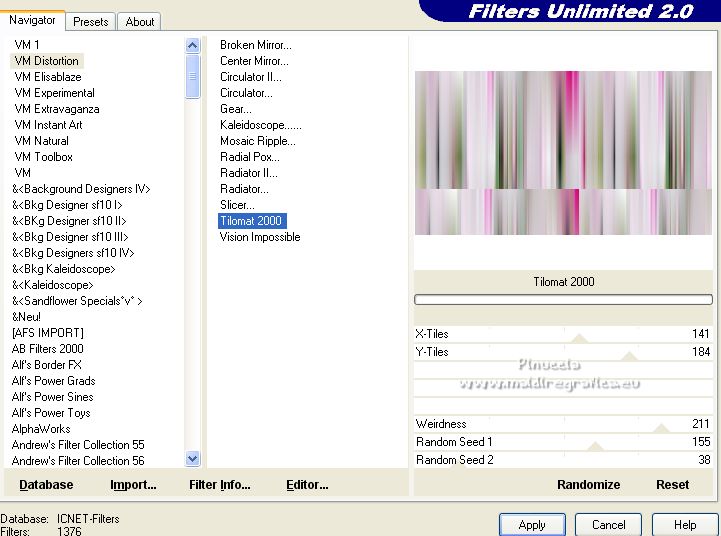The height and width of the screenshot is (536, 721).
Task: Select VM Instant Art category
Action: click(48, 125)
